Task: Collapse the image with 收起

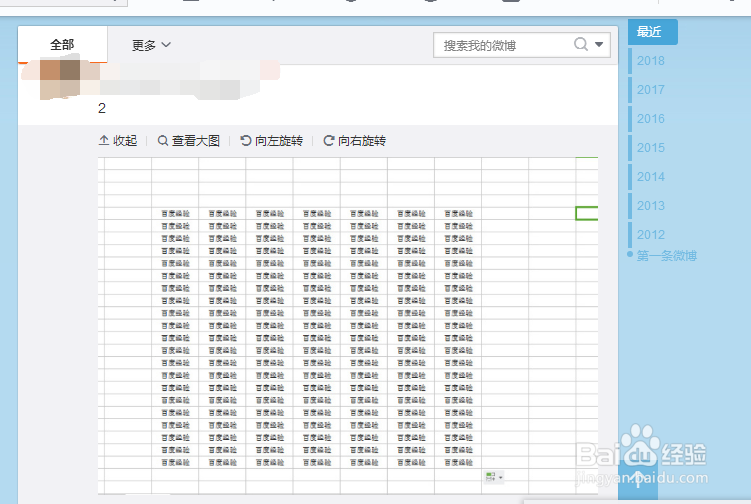Action: coord(118,140)
